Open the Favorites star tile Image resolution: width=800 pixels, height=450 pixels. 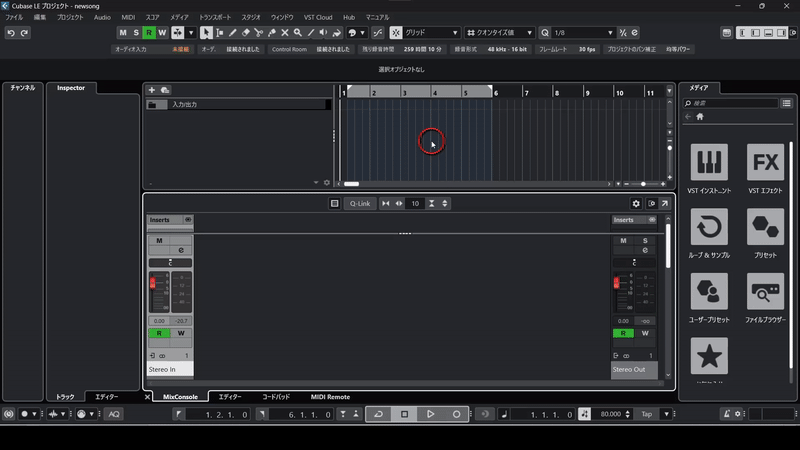(x=709, y=356)
